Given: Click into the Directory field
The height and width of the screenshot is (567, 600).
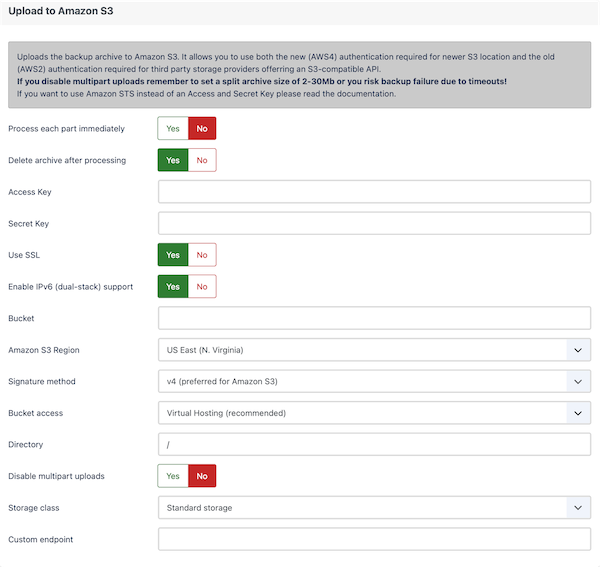Looking at the screenshot, I should (374, 445).
